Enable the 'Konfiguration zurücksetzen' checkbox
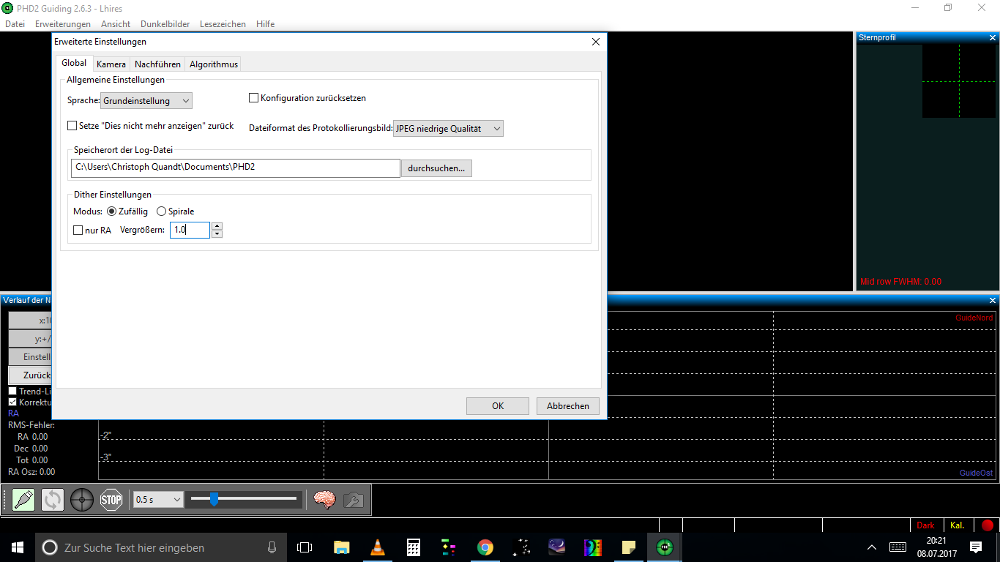1000x562 pixels. tap(254, 98)
